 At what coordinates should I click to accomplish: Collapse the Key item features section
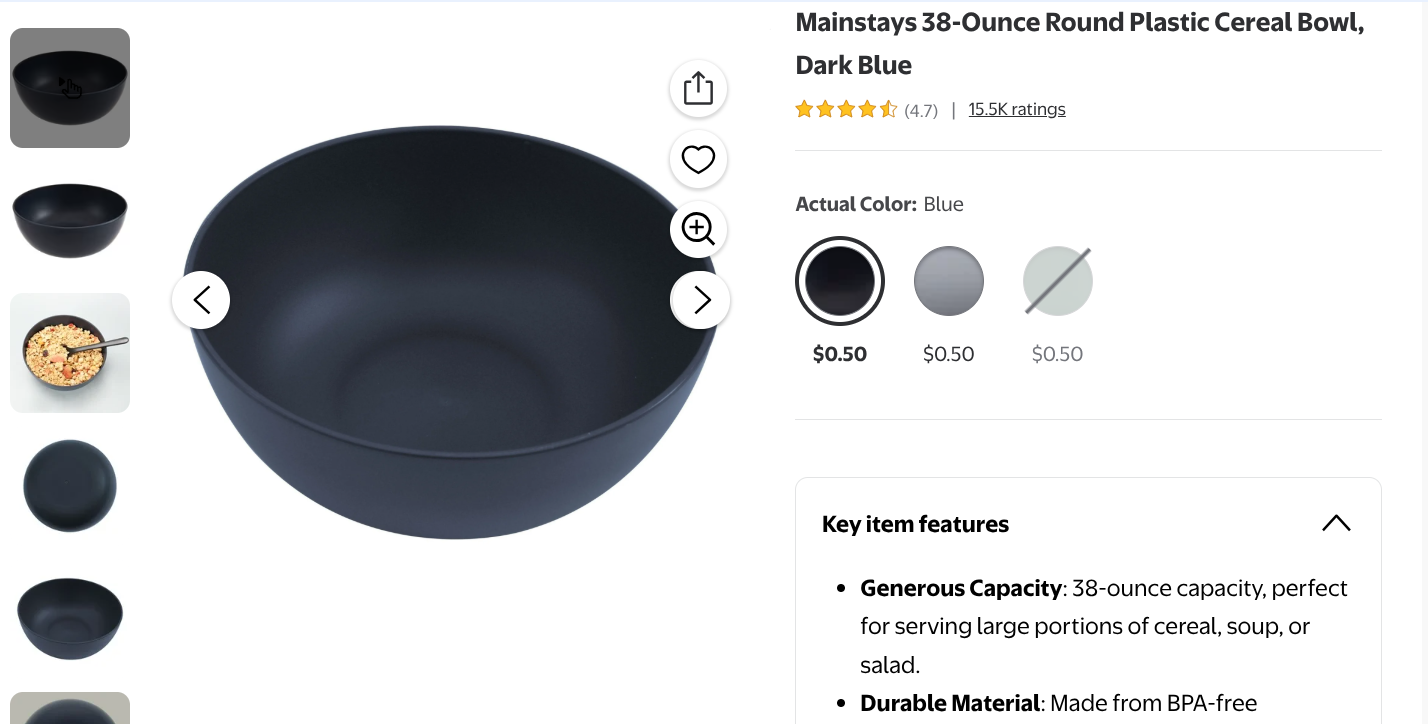[1336, 523]
